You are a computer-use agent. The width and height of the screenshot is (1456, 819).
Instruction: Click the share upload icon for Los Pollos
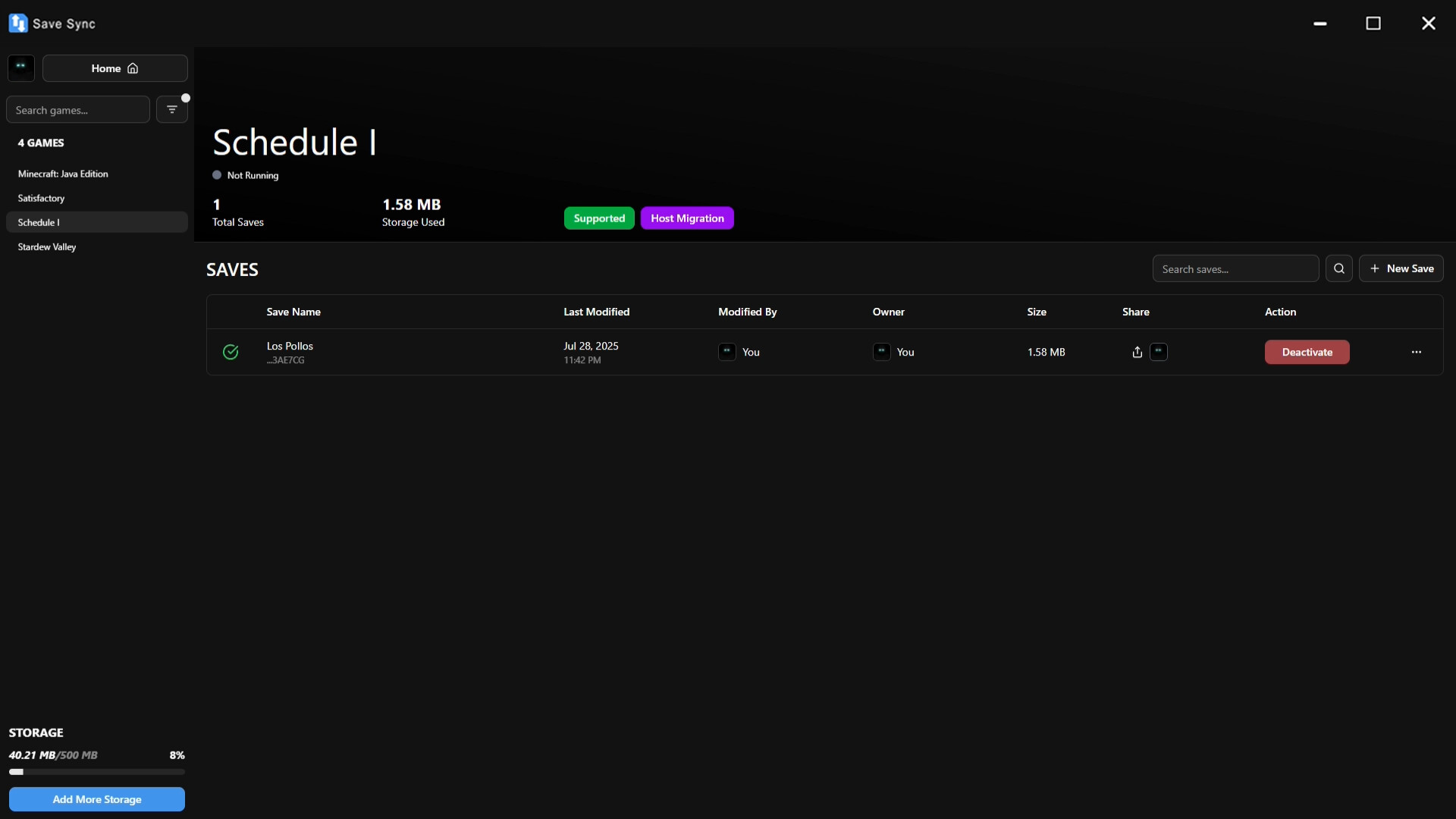click(1137, 352)
